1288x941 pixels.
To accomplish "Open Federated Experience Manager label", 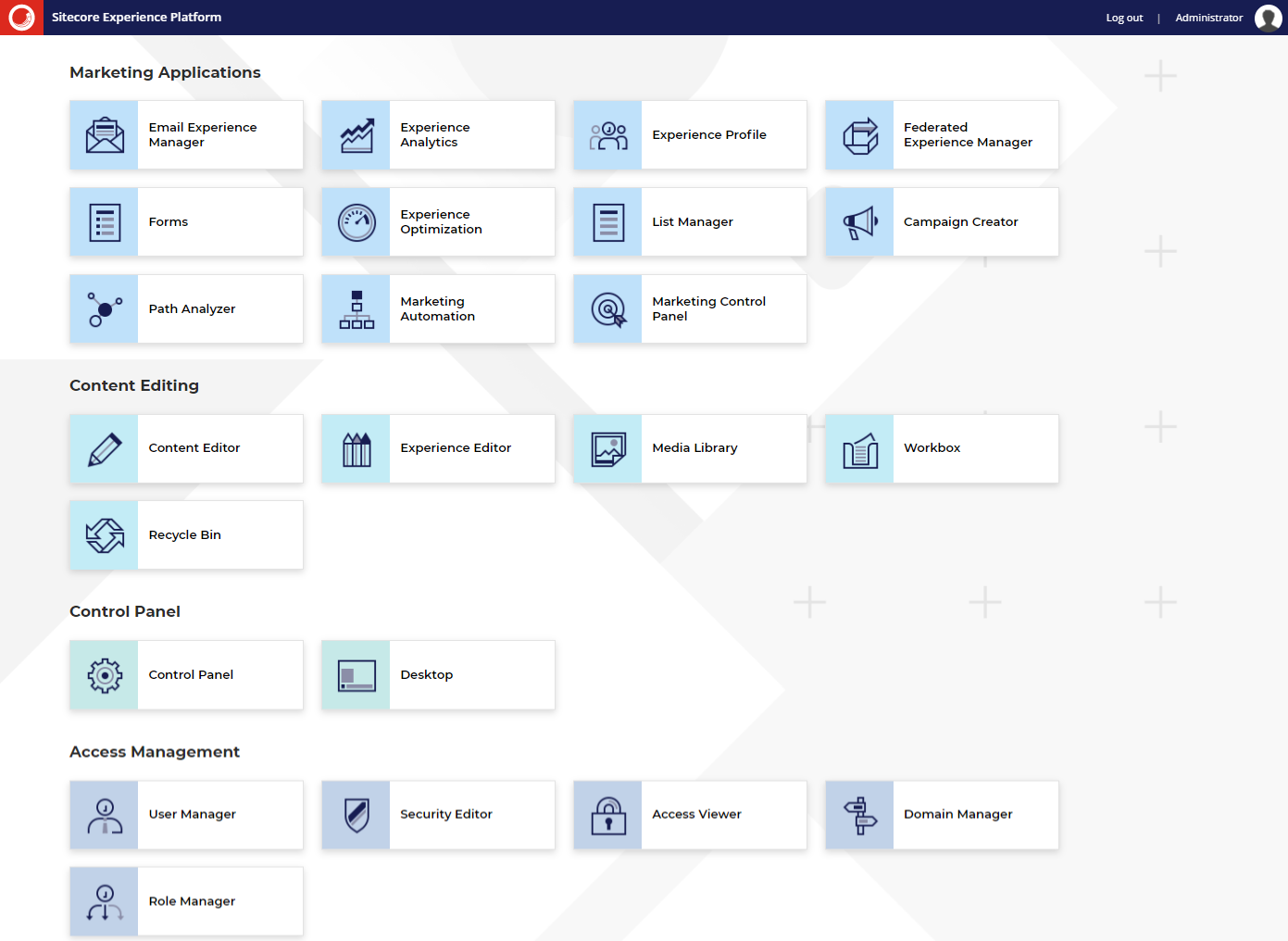I will pyautogui.click(x=968, y=135).
